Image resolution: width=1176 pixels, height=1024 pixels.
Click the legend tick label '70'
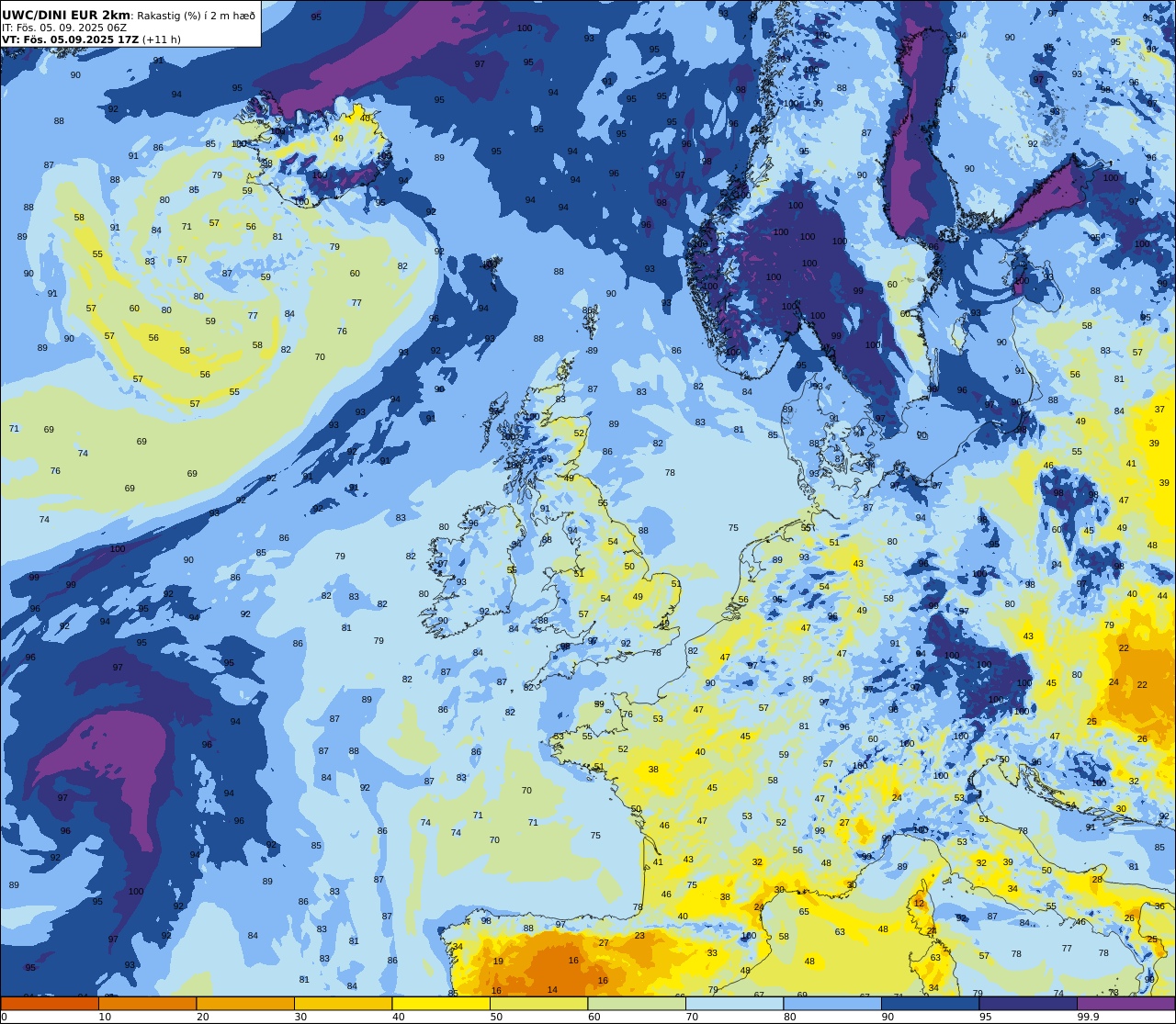pos(692,1017)
